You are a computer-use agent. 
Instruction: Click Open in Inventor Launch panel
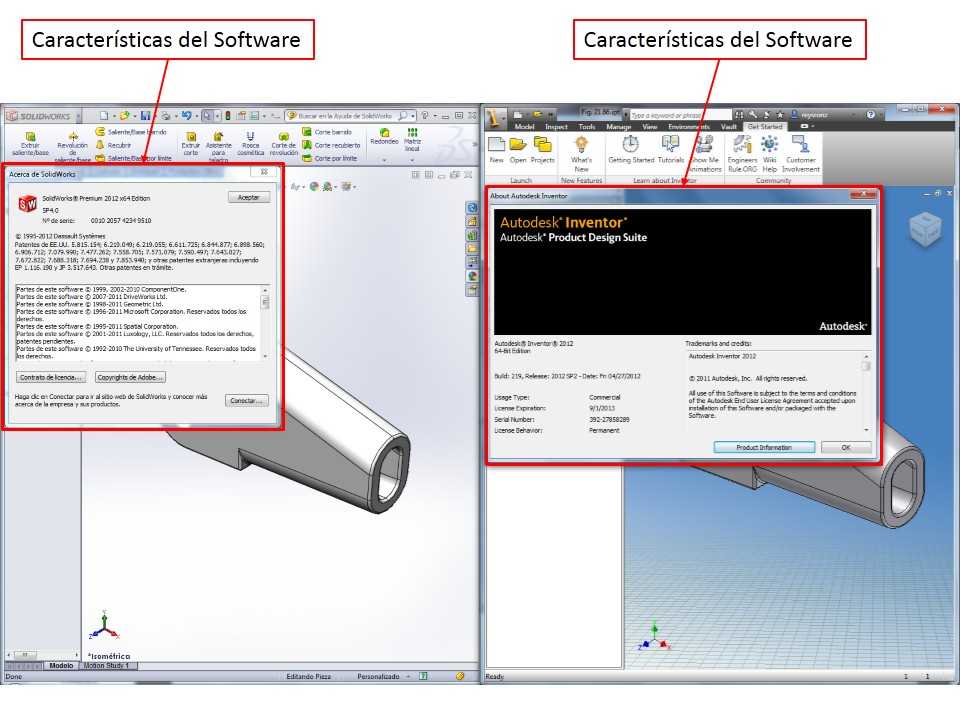pos(518,150)
